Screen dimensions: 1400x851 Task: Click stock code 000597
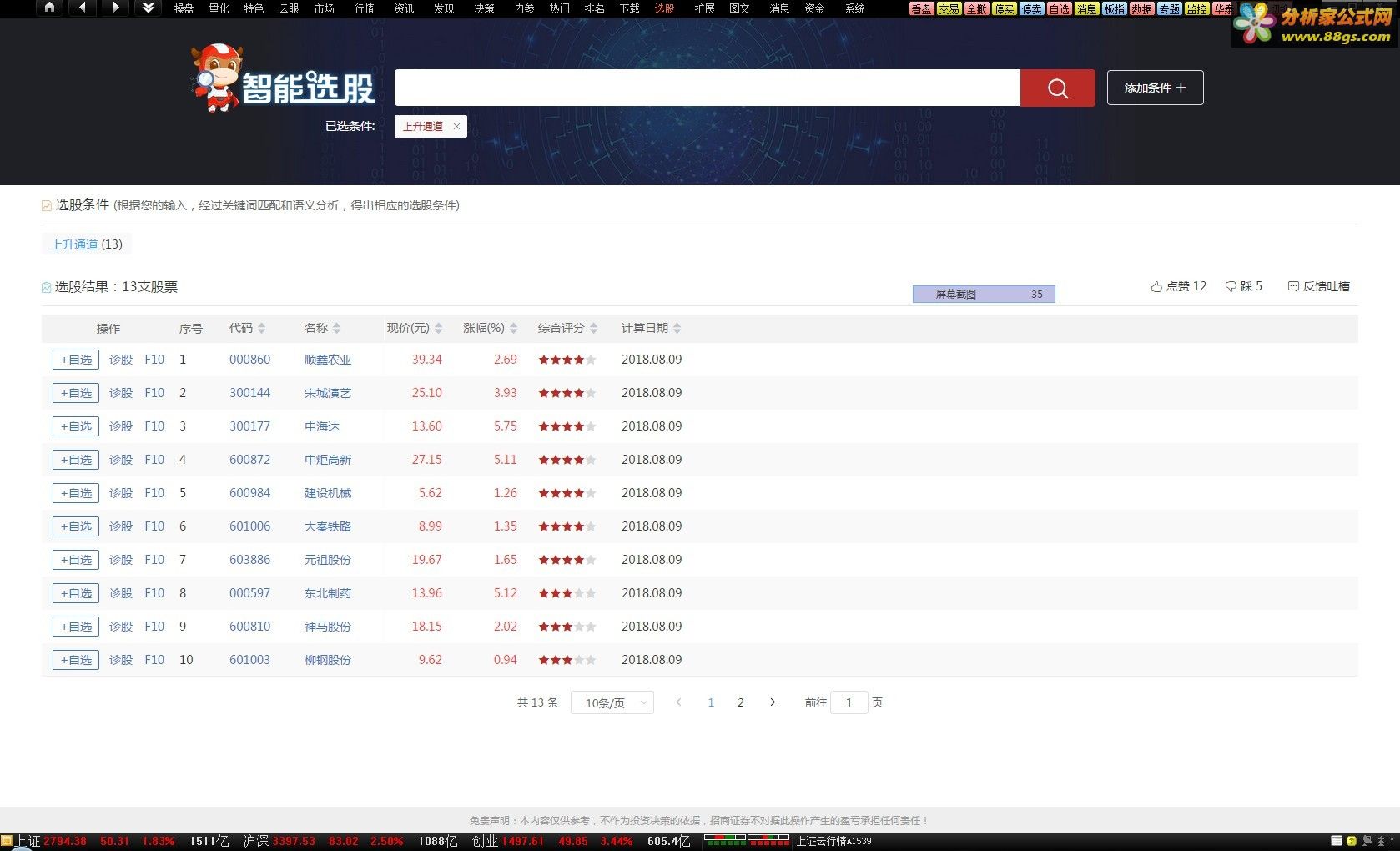(250, 593)
